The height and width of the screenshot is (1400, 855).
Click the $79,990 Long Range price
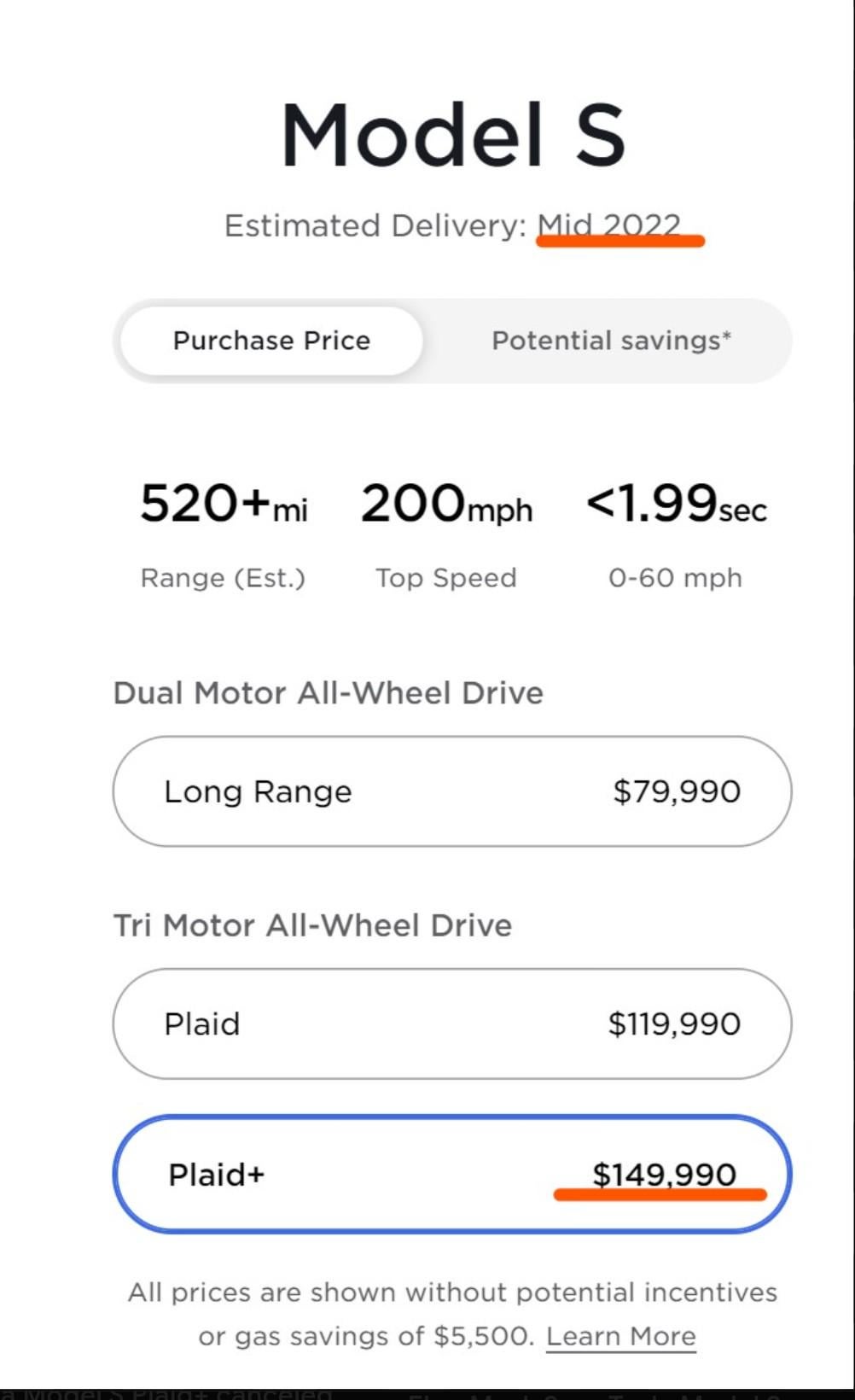tap(677, 791)
